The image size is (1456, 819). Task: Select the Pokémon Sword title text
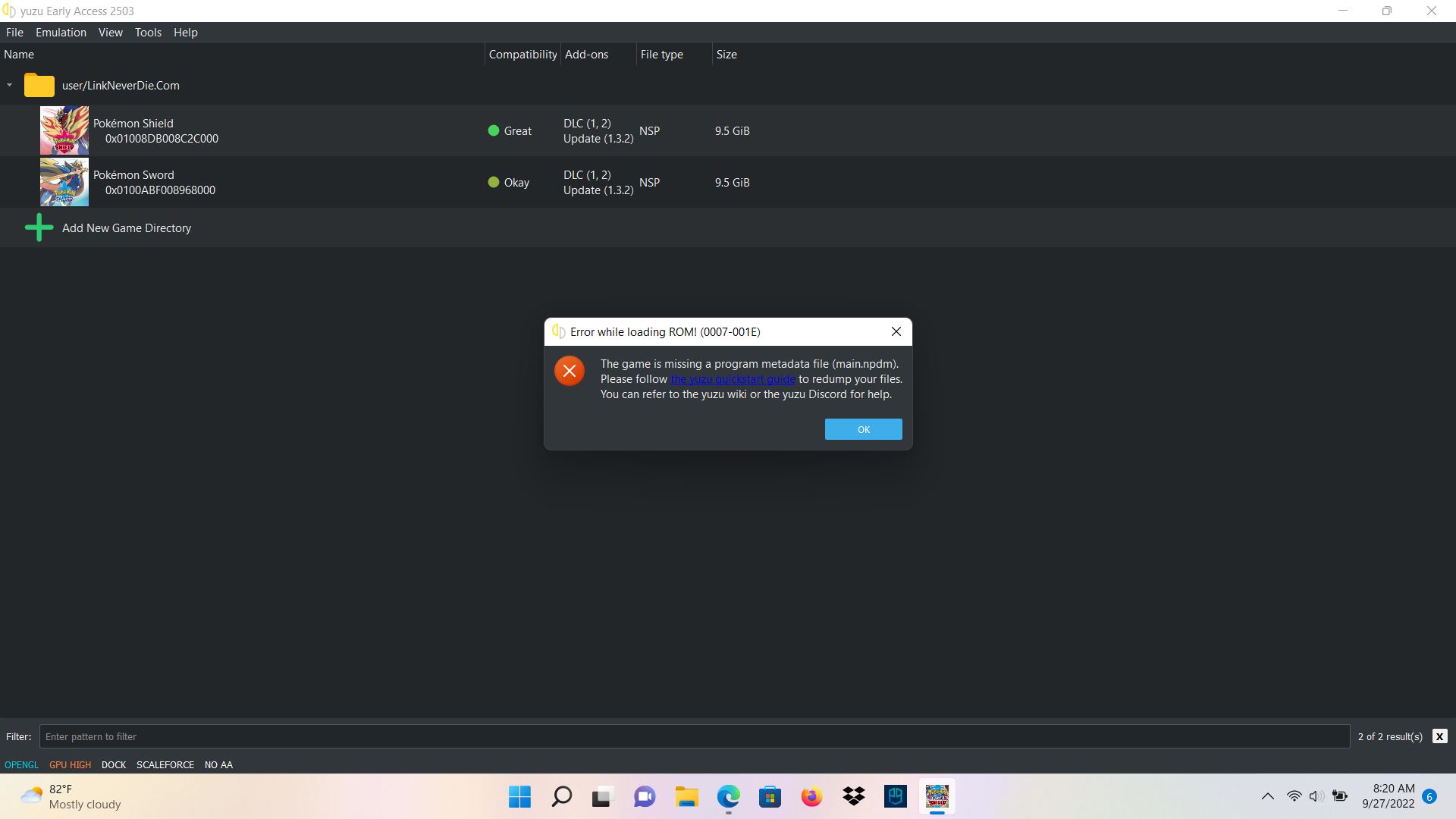coord(133,175)
